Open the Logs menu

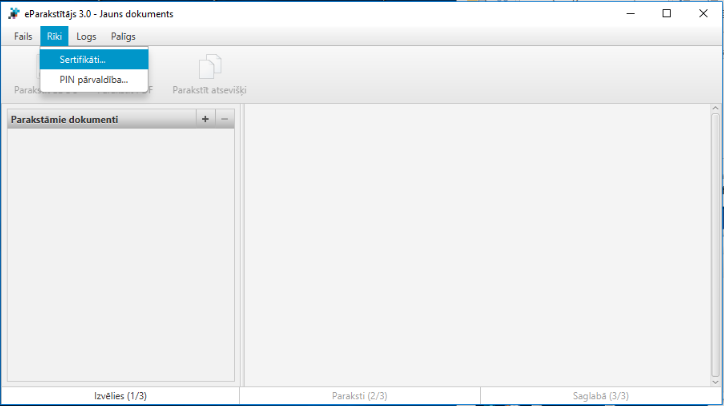(86, 36)
